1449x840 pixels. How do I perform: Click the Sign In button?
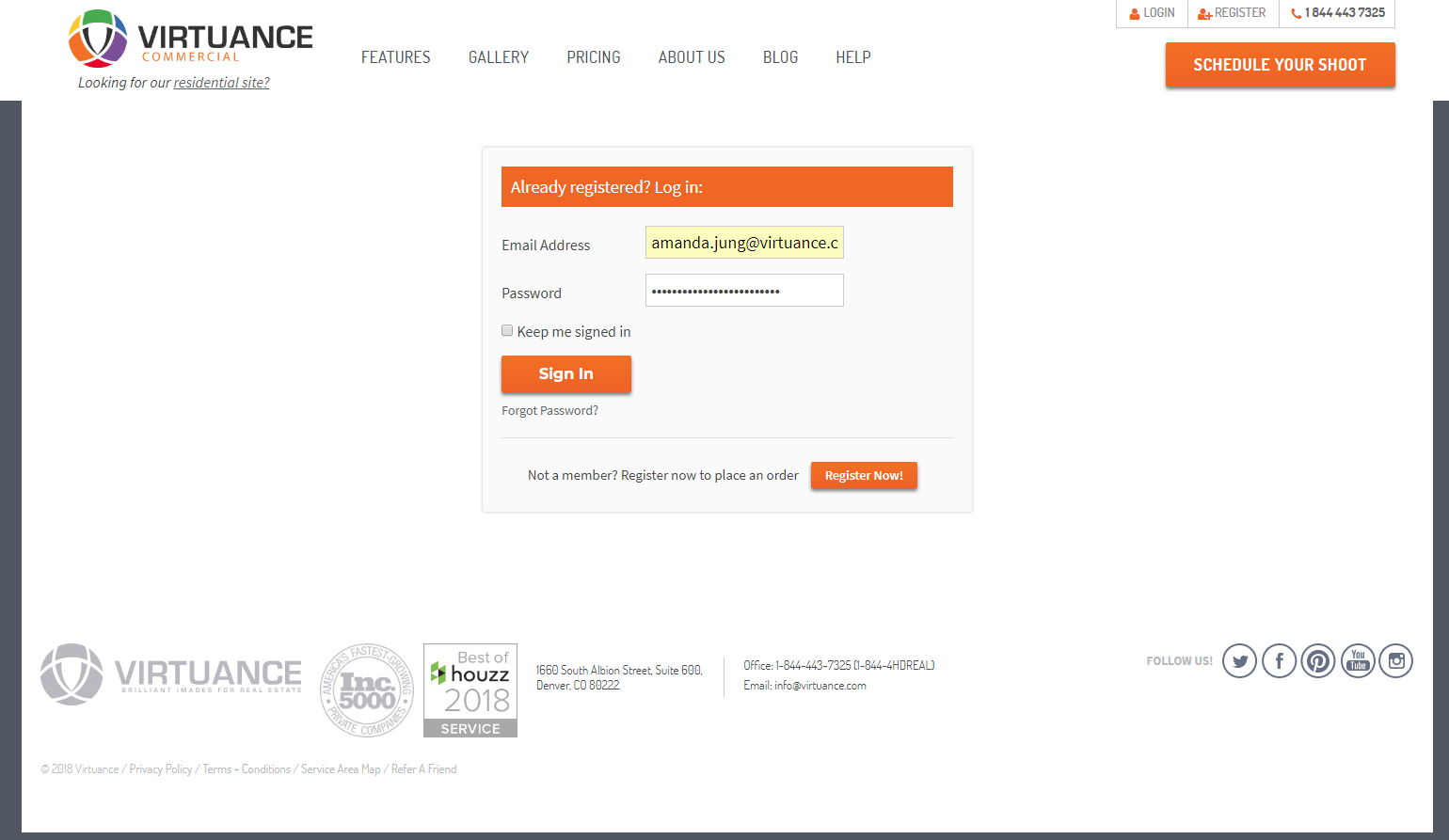tap(566, 373)
